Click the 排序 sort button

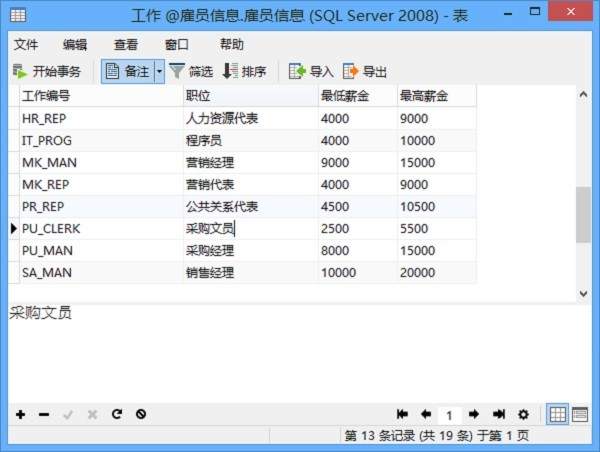[x=244, y=71]
